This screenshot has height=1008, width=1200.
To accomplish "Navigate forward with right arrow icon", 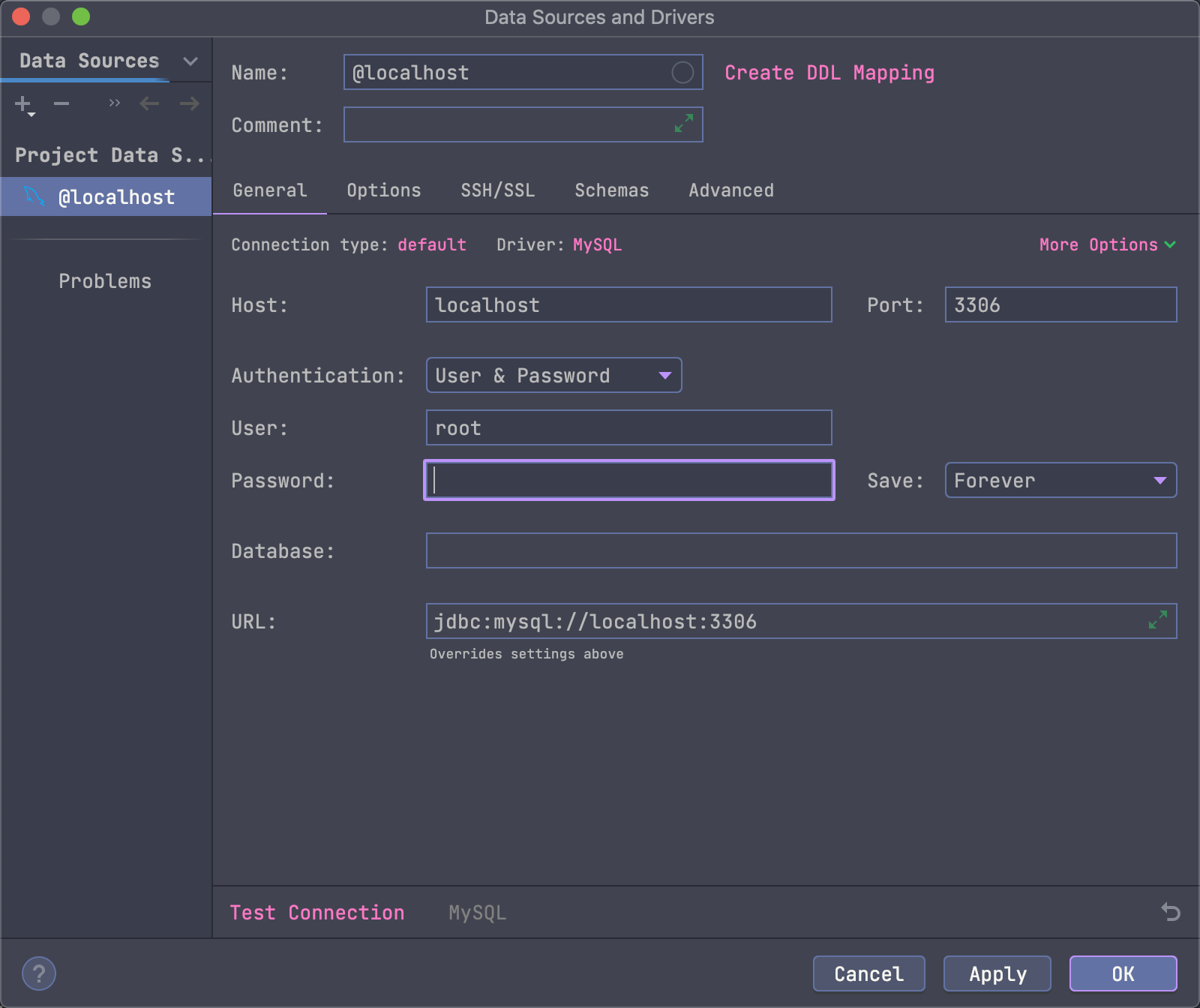I will pos(190,103).
